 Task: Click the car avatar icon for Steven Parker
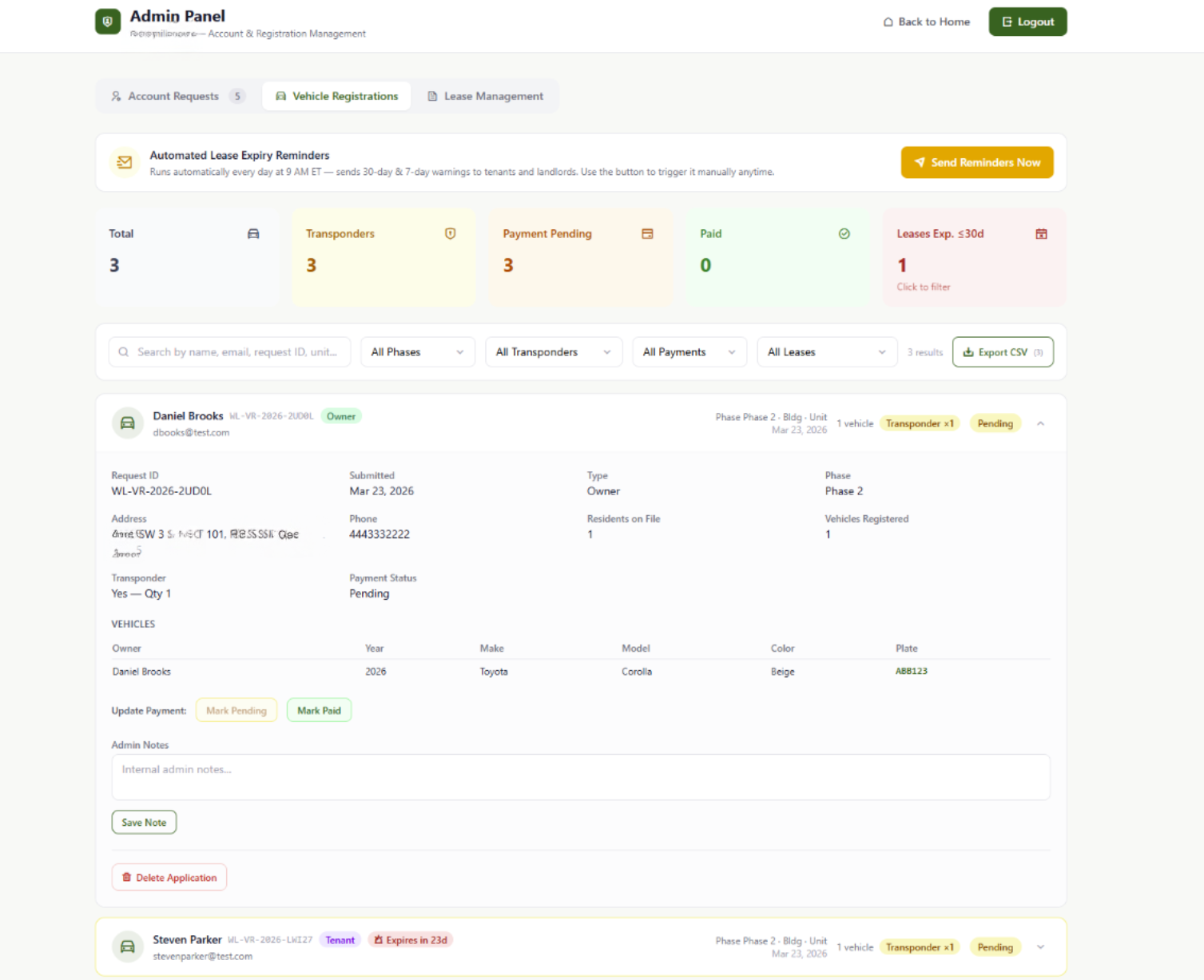(x=128, y=947)
